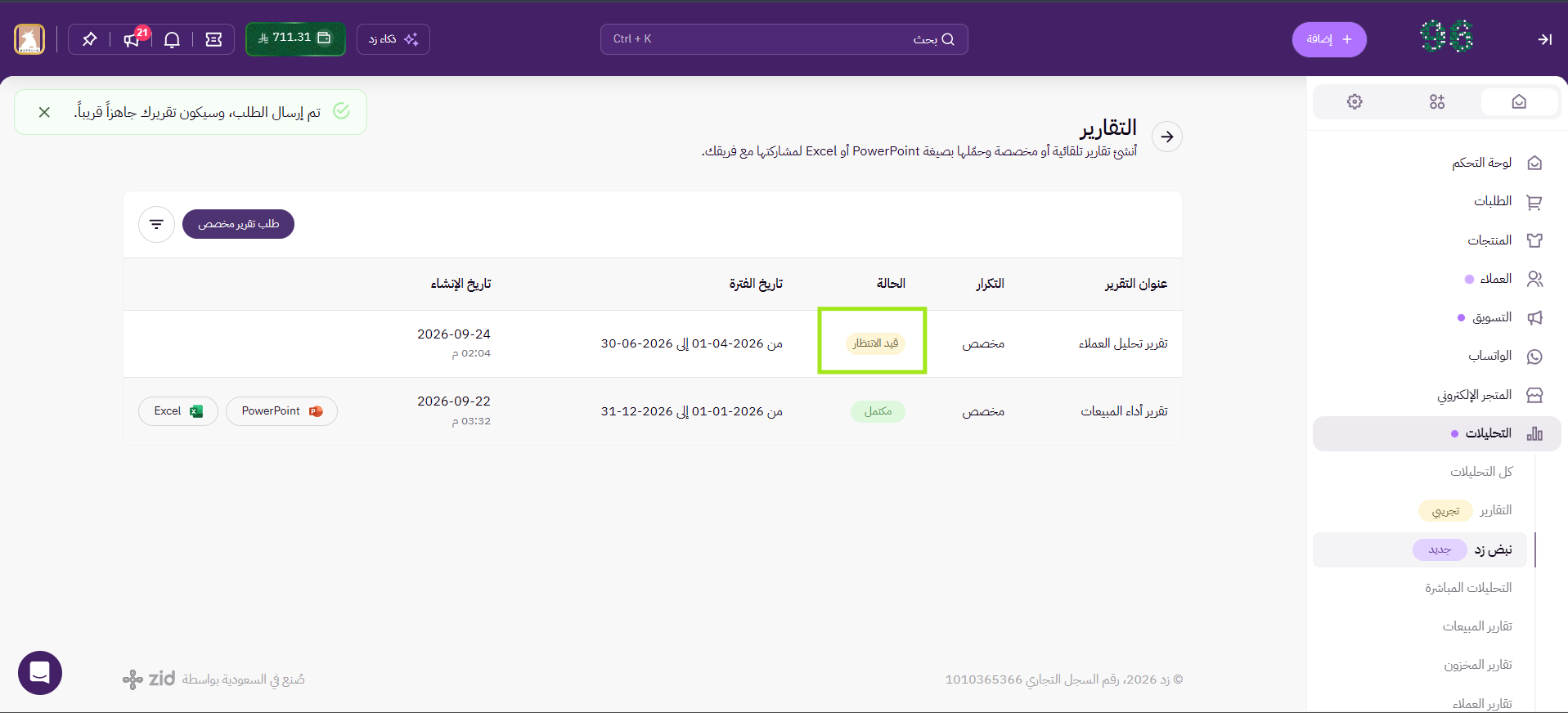The height and width of the screenshot is (713, 1568).
Task: Select the sidebar apps grid tab icon
Action: pos(1437,101)
